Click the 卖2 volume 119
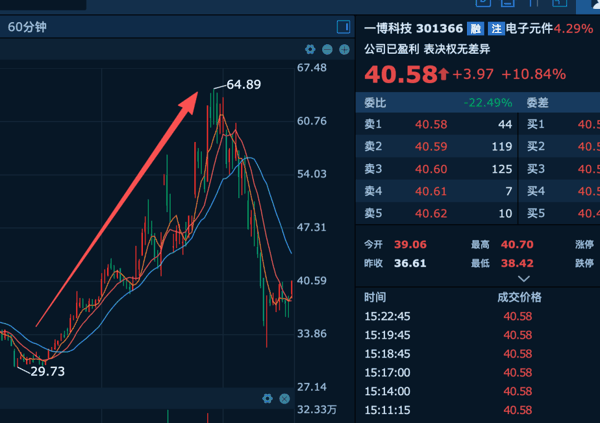This screenshot has height=423, width=600. point(502,147)
